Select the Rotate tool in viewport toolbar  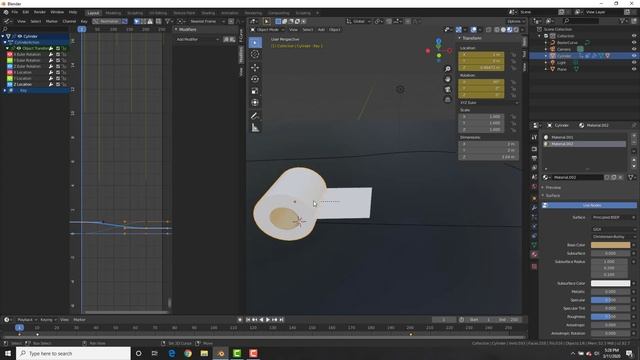(x=255, y=79)
